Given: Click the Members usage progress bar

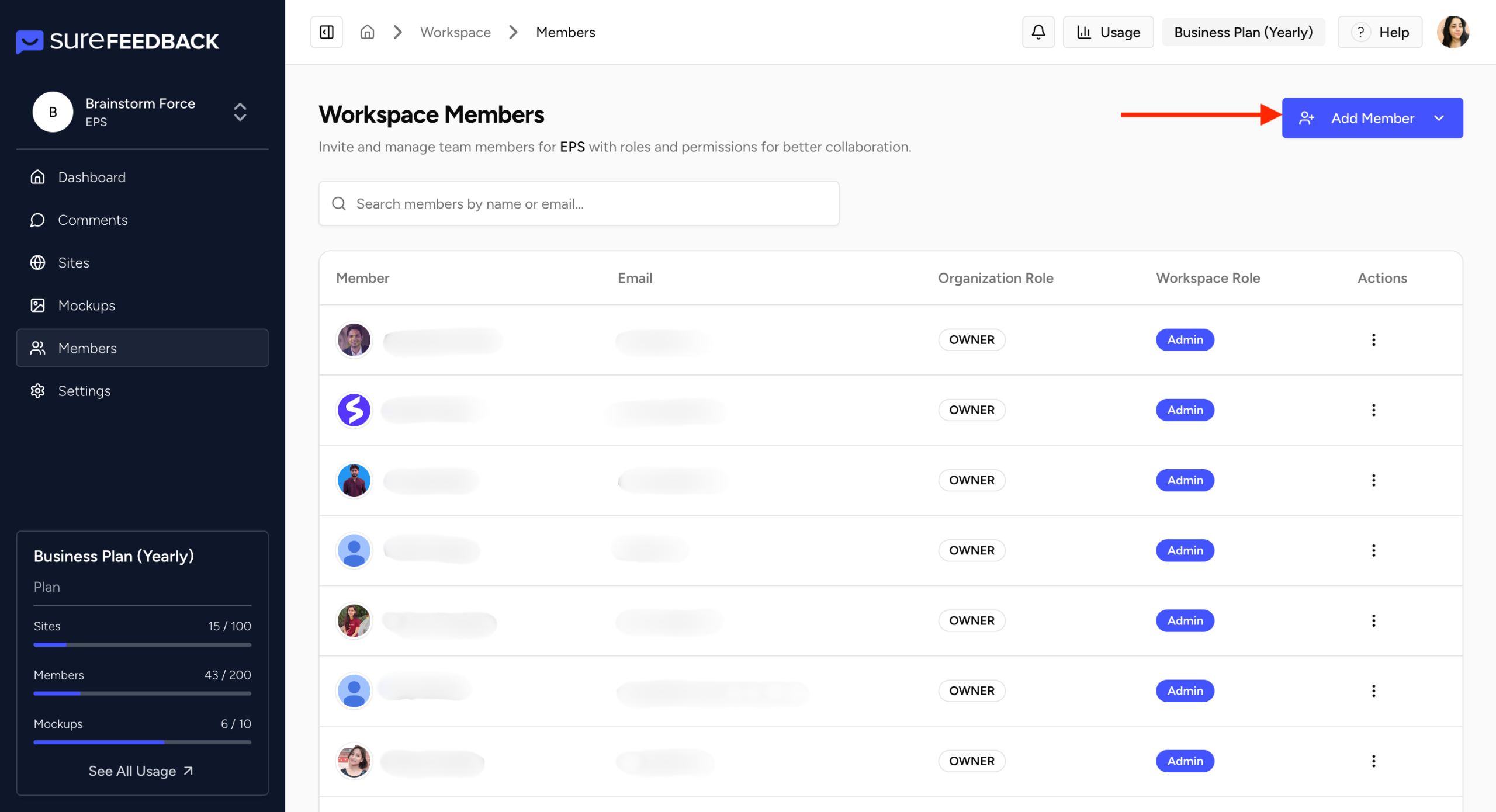Looking at the screenshot, I should pyautogui.click(x=142, y=693).
